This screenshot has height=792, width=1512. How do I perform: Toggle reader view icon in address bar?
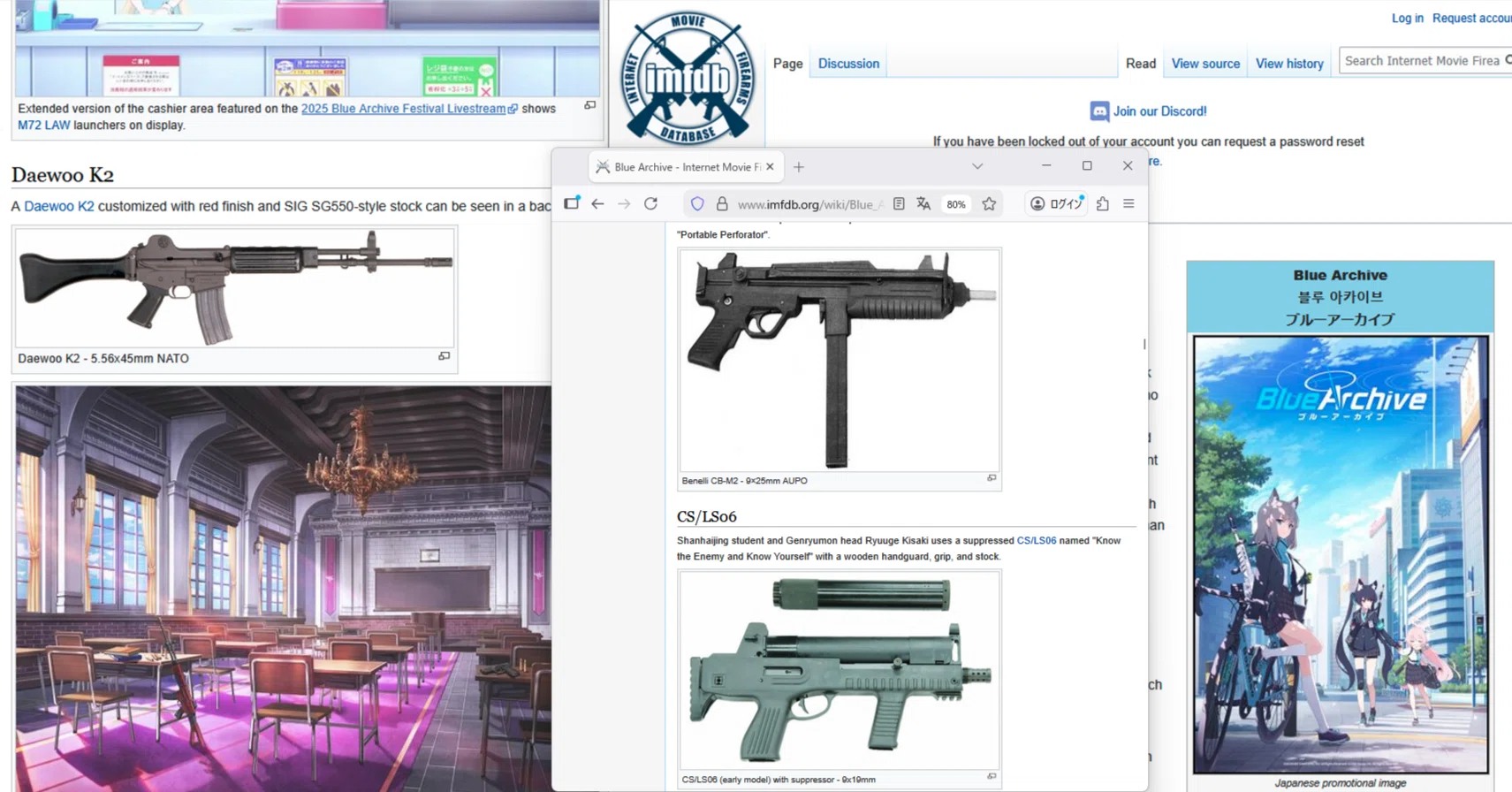pyautogui.click(x=899, y=204)
